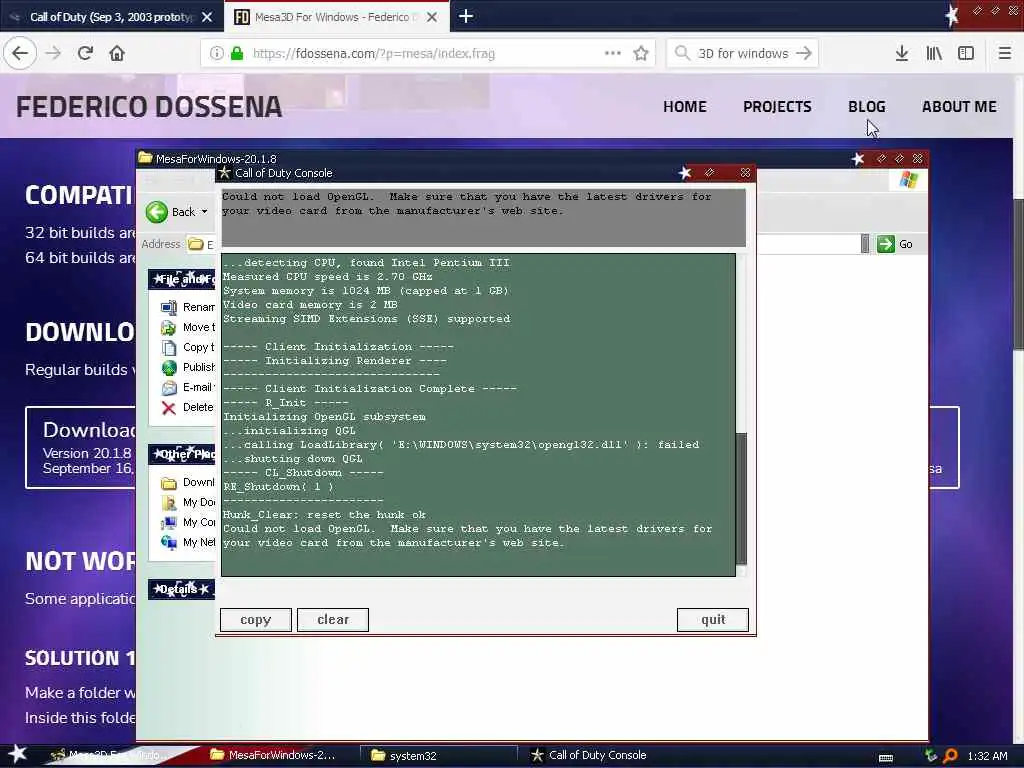Click tray magnifier icon near clock
The image size is (1024, 768).
point(951,756)
